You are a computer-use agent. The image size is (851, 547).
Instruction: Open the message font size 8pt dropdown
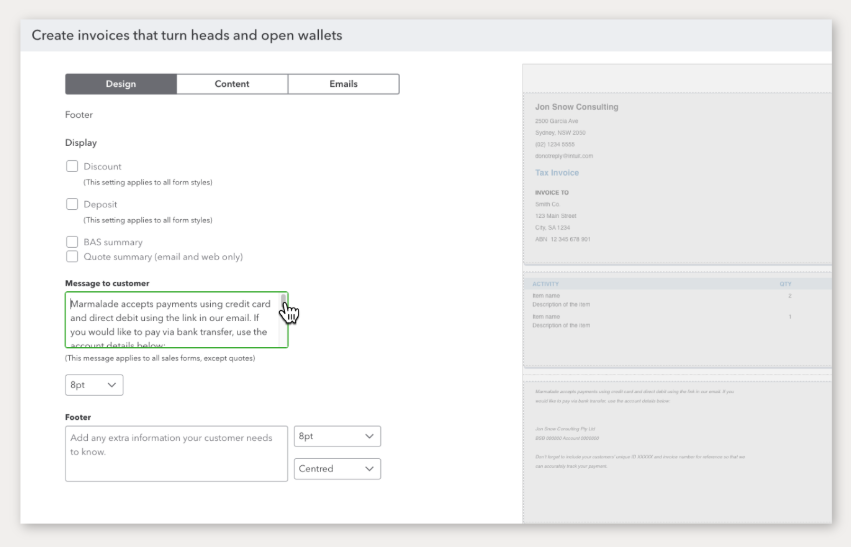(x=94, y=385)
